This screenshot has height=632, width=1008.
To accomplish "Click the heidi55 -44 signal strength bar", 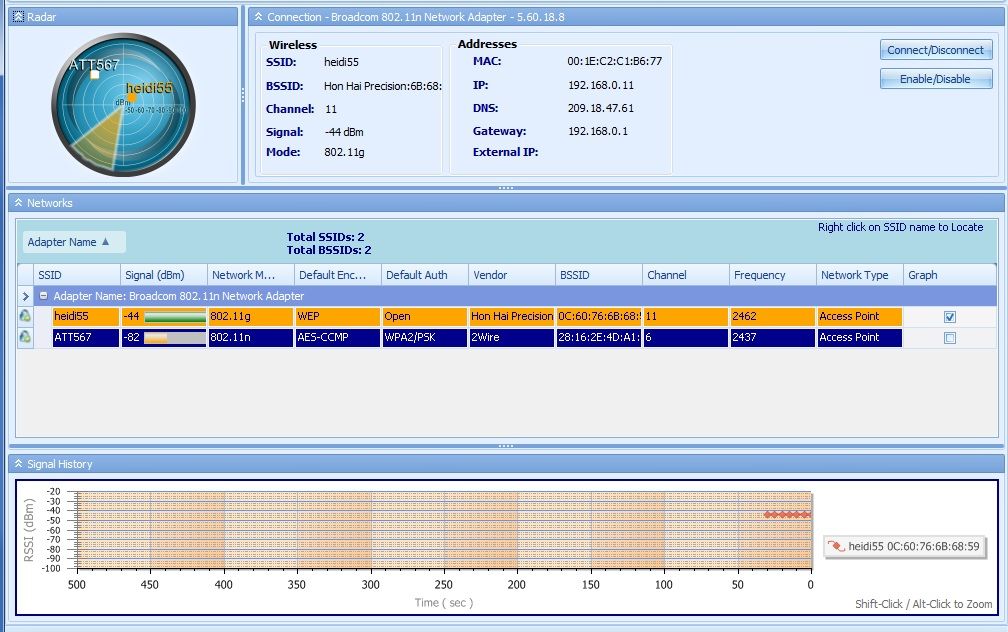I will pyautogui.click(x=175, y=316).
